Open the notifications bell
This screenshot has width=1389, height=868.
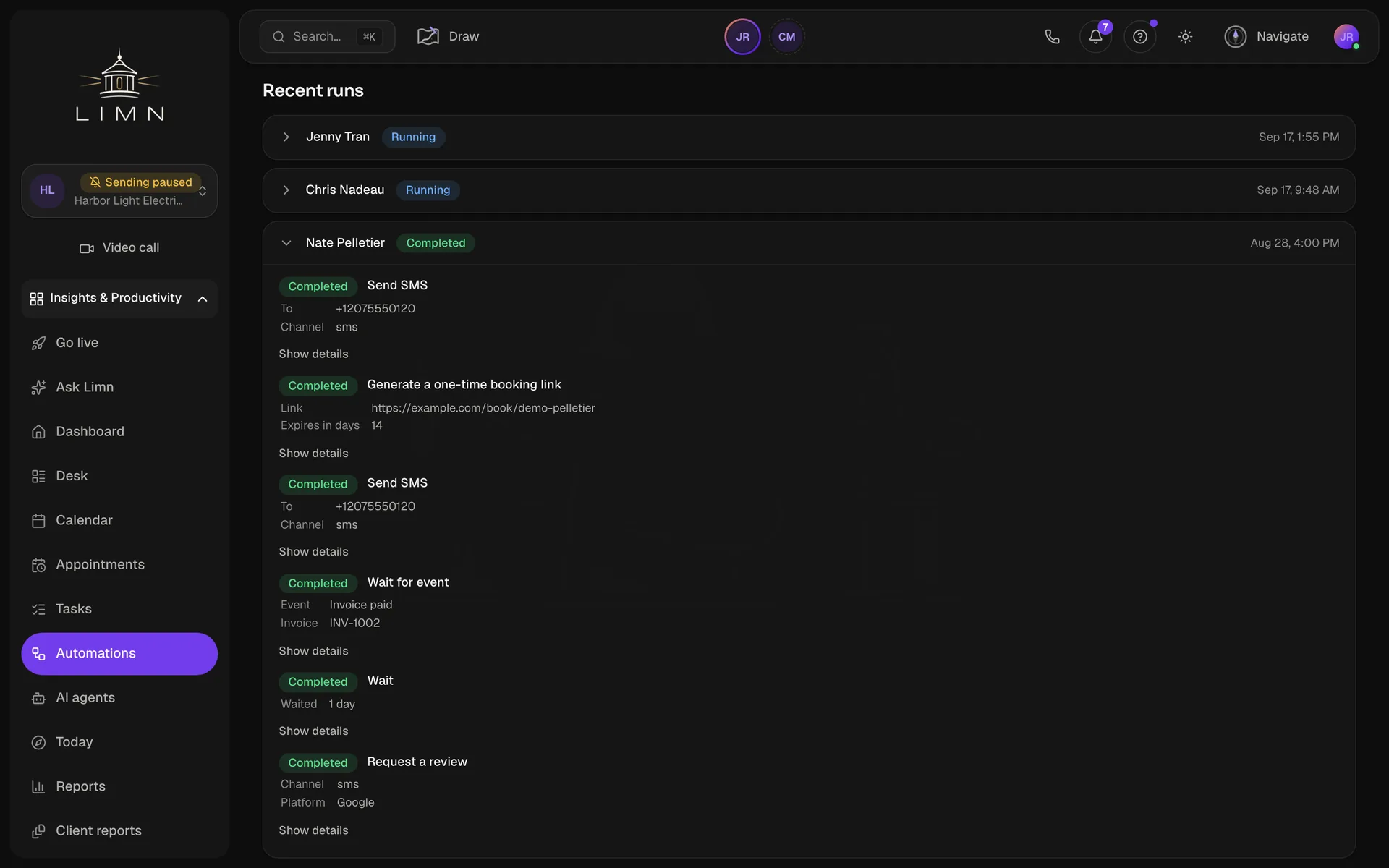tap(1095, 36)
